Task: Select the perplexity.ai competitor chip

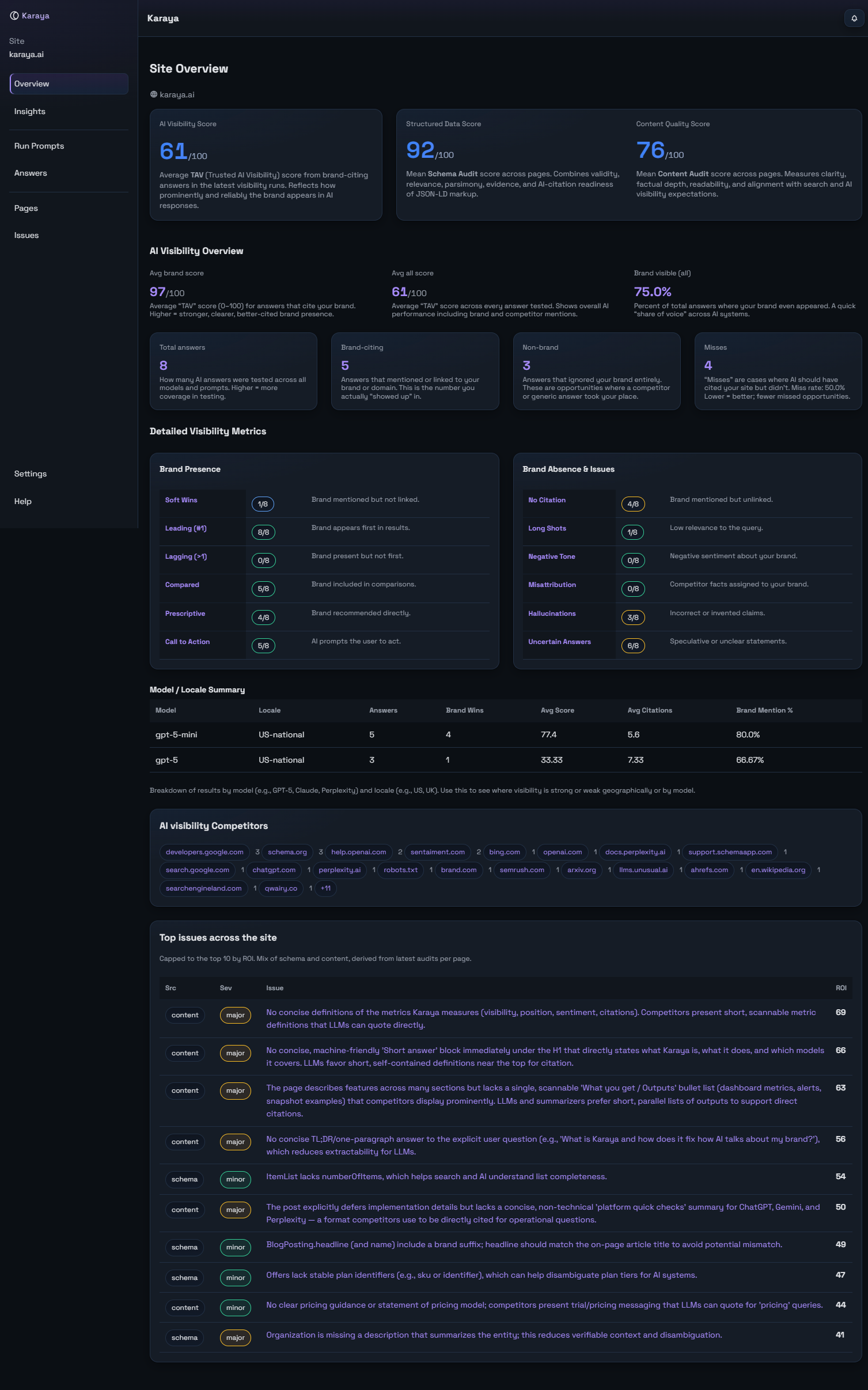Action: point(339,870)
